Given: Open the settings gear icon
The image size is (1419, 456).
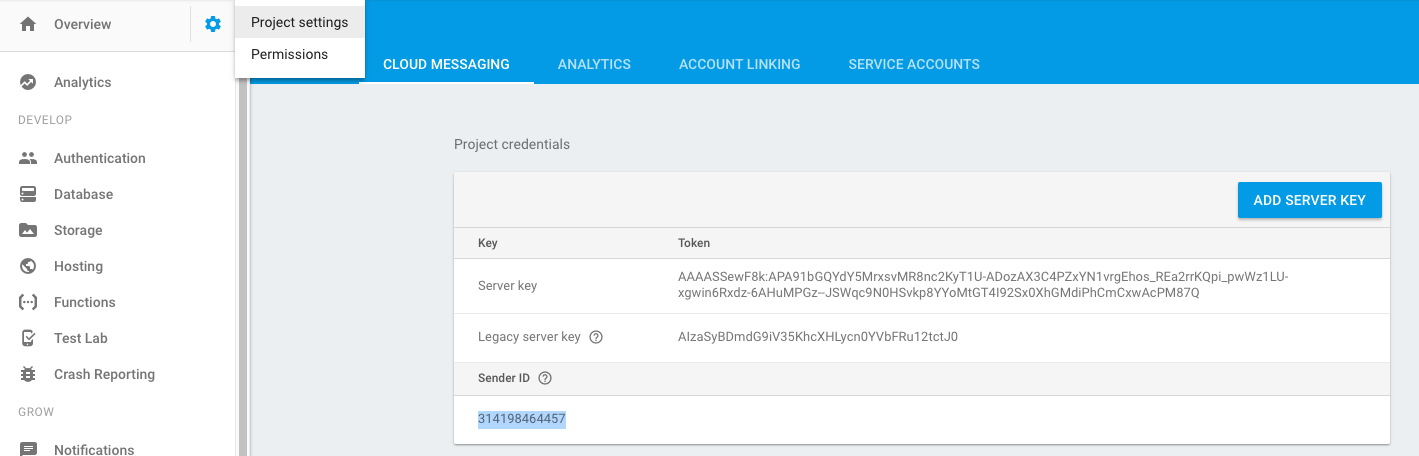Looking at the screenshot, I should 213,24.
